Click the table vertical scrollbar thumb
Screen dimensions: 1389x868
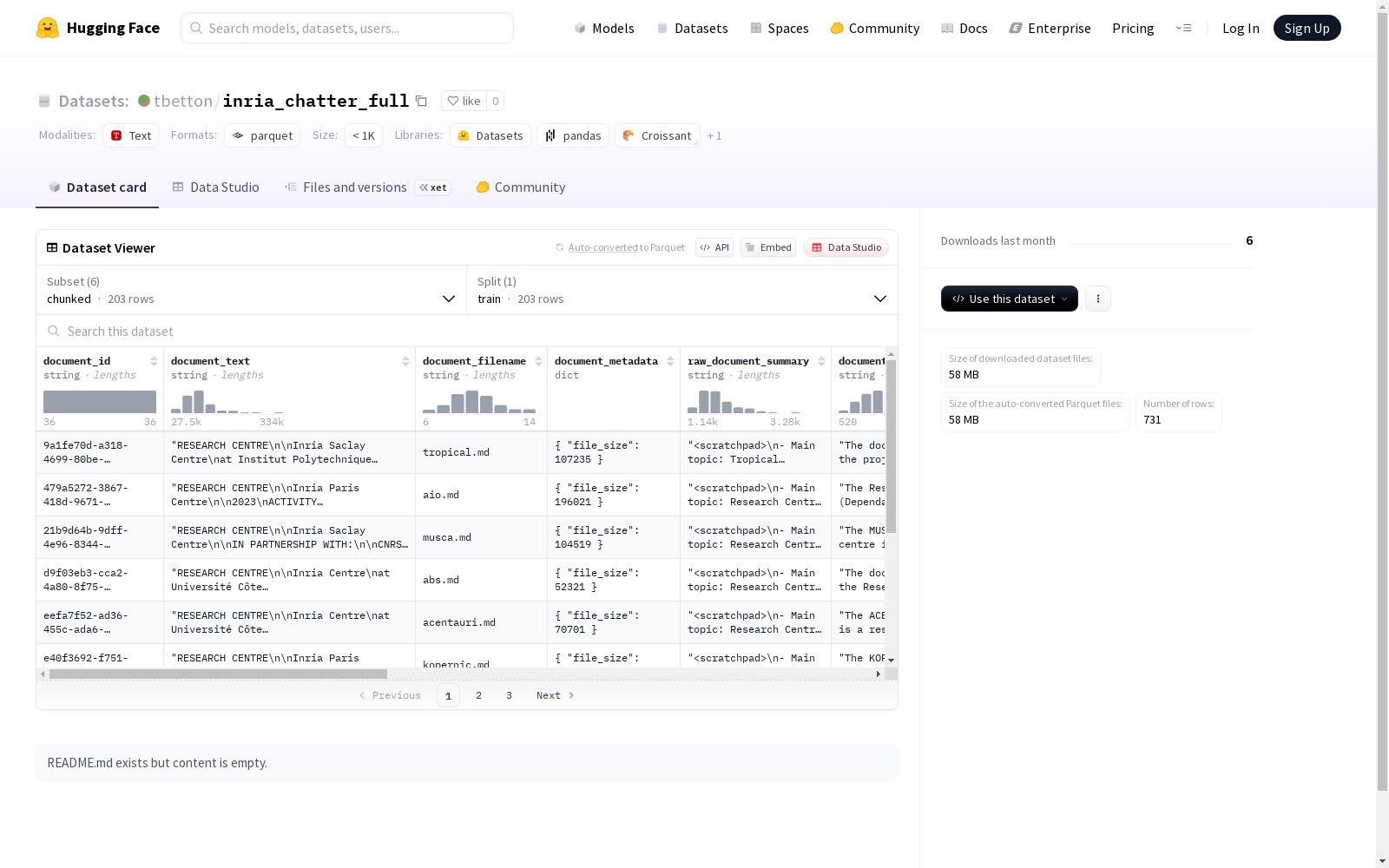pos(891,446)
